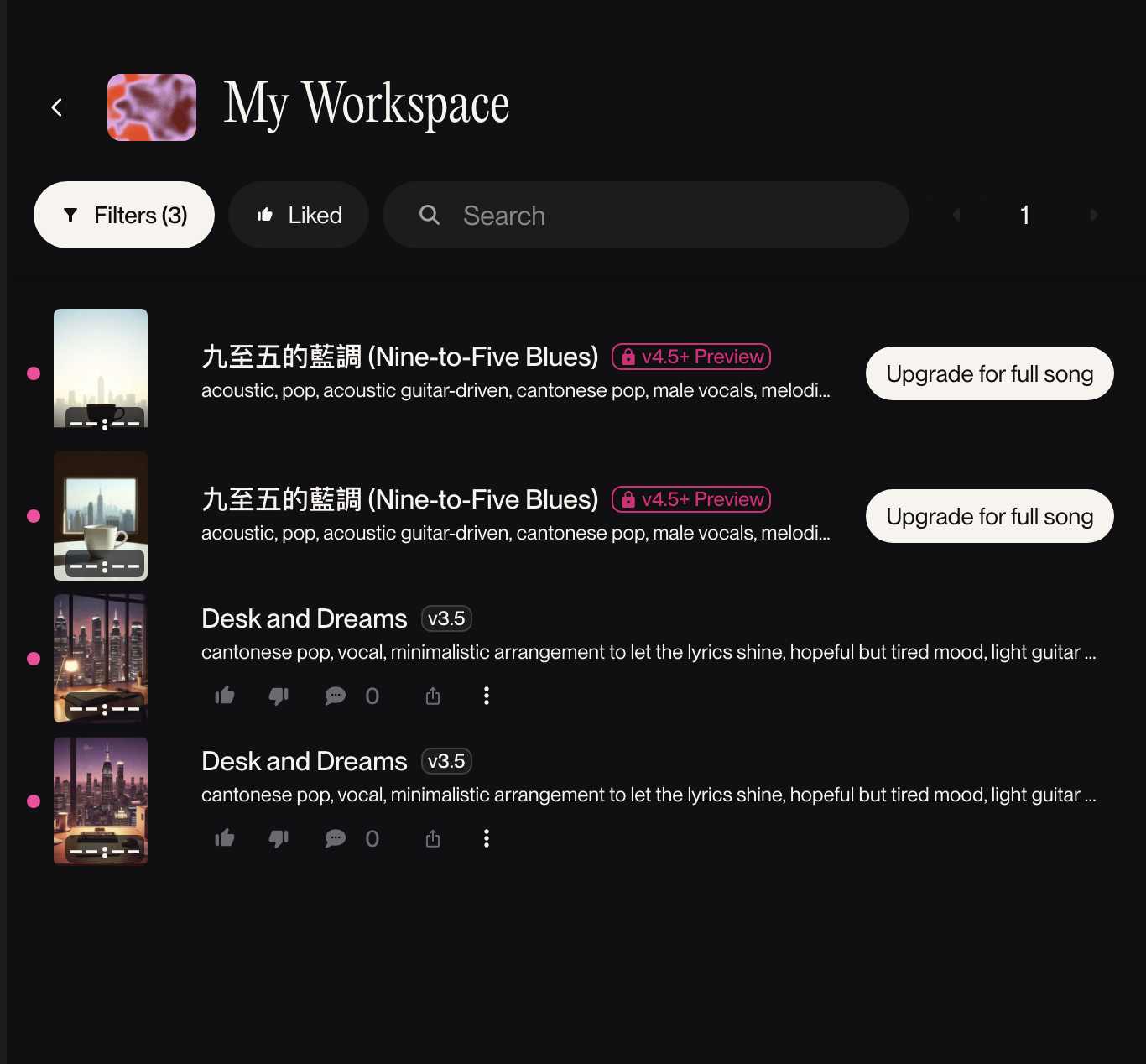Click Upgrade for full song on first track

pyautogui.click(x=989, y=374)
